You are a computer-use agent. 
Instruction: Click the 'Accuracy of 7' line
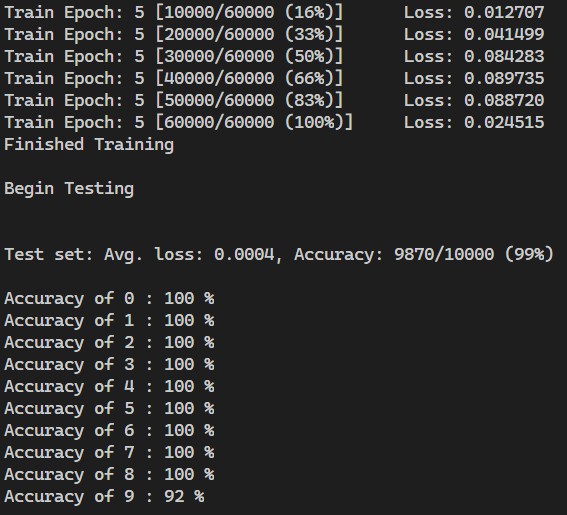coord(109,452)
